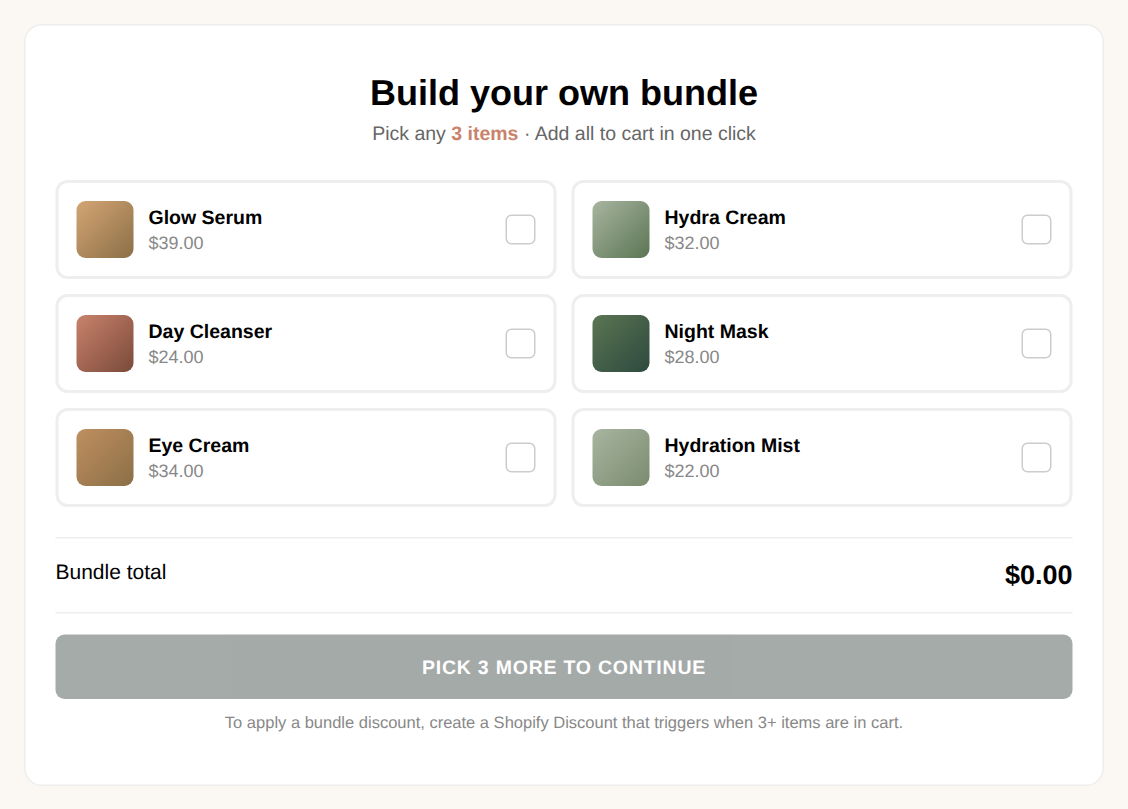The width and height of the screenshot is (1128, 809).
Task: Click the $0.00 bundle total amount
Action: [x=1038, y=575]
